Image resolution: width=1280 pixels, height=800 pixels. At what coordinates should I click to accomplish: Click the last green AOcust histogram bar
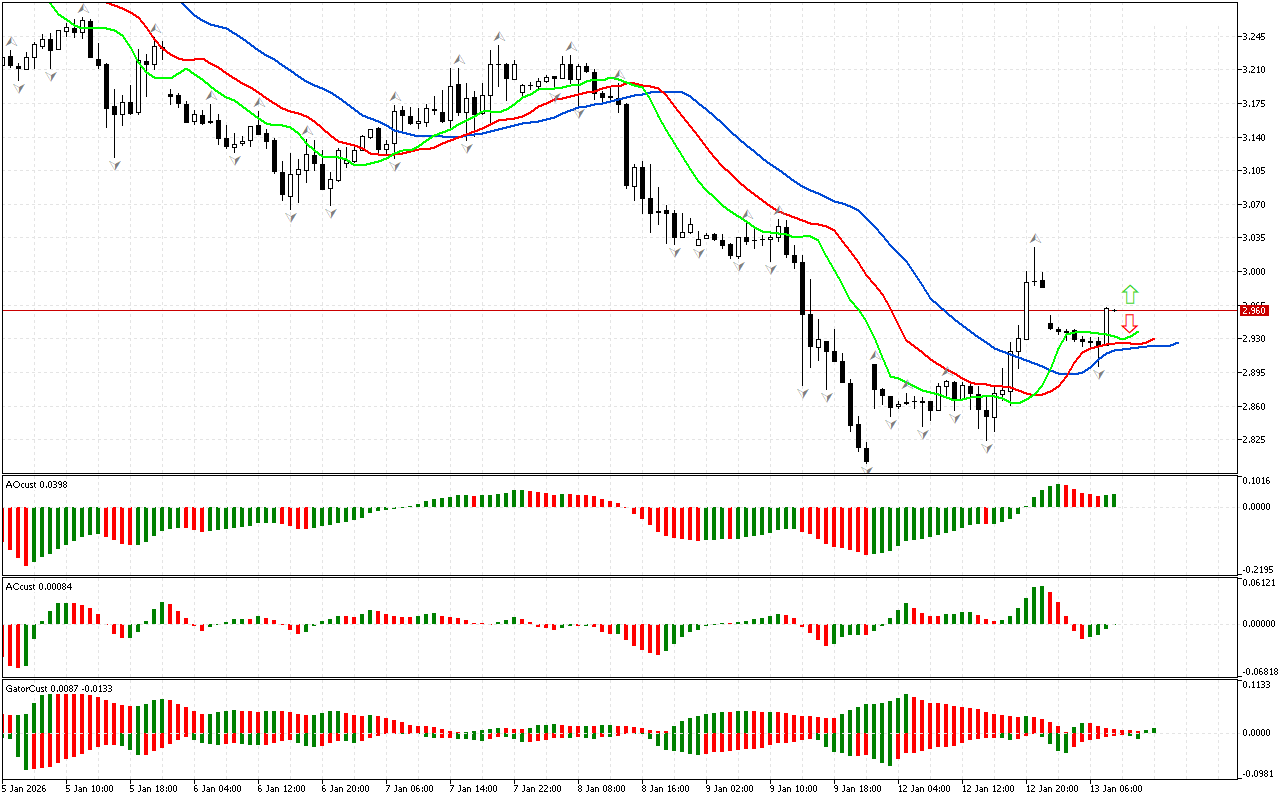[1113, 500]
